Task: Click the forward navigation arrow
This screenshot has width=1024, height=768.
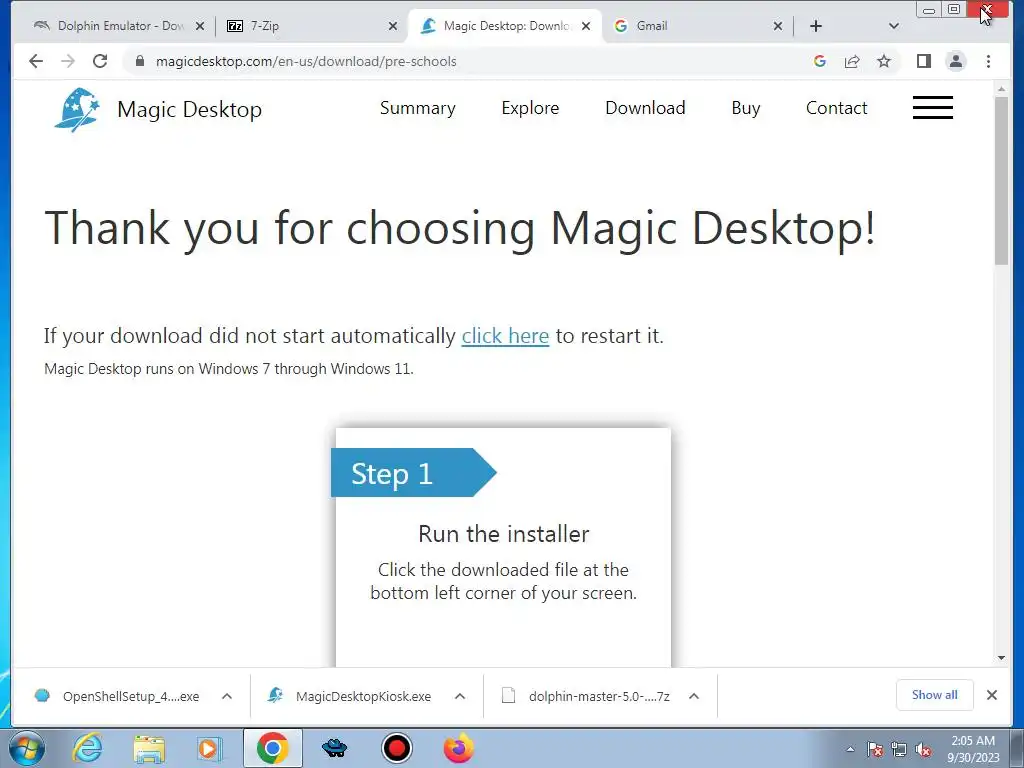Action: (x=68, y=61)
